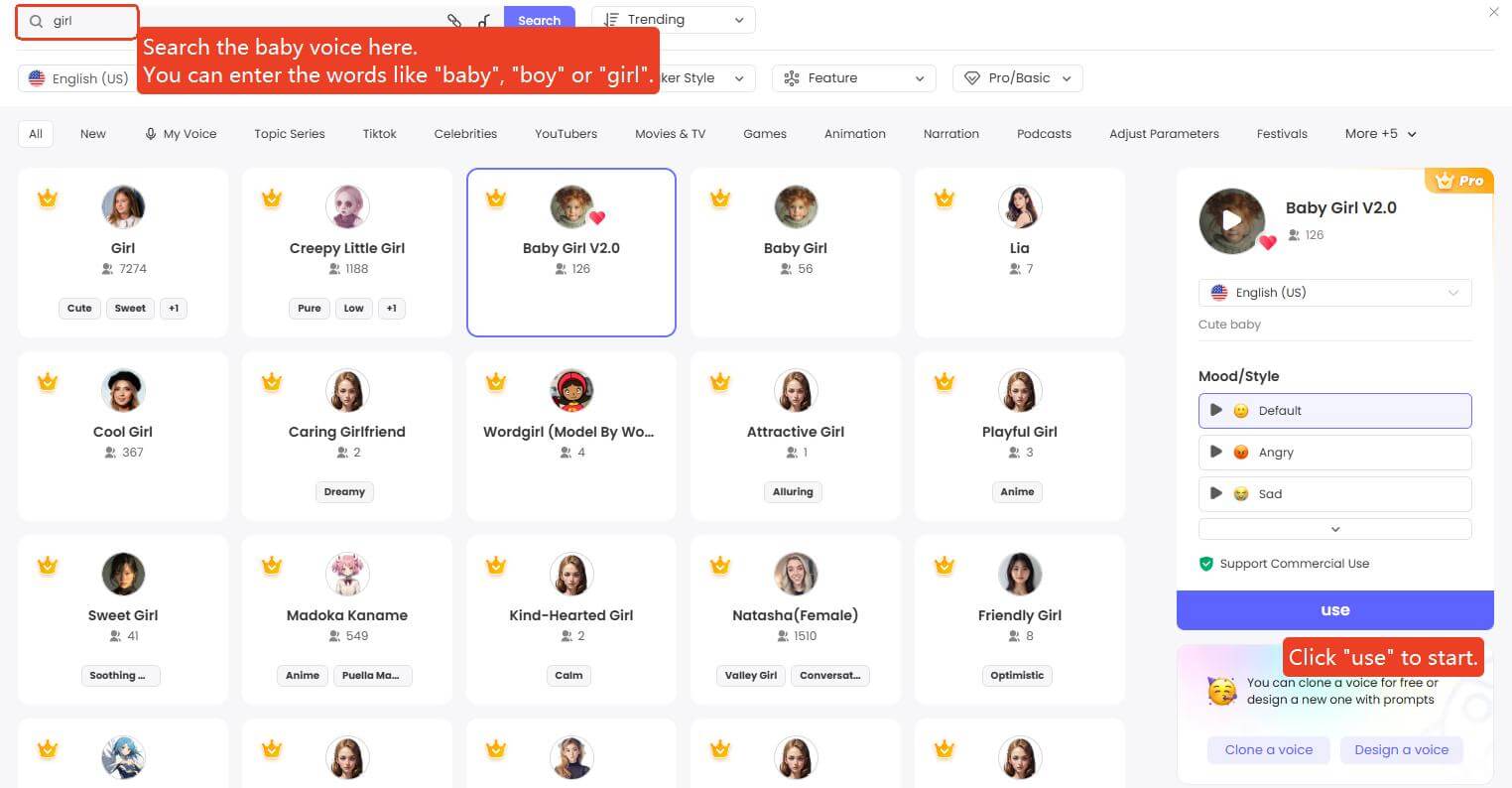Choose the Attractive Girl avatar
The height and width of the screenshot is (788, 1512).
(x=796, y=390)
